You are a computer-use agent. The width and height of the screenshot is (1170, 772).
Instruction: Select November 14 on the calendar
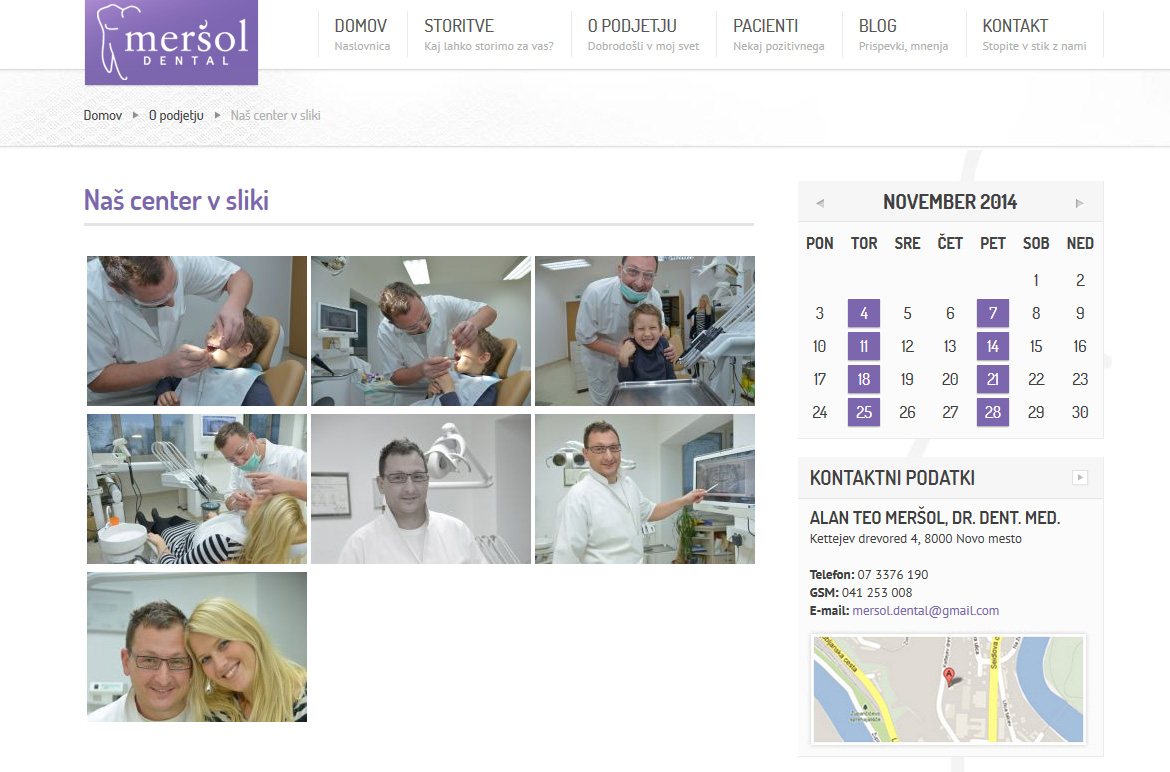[992, 346]
